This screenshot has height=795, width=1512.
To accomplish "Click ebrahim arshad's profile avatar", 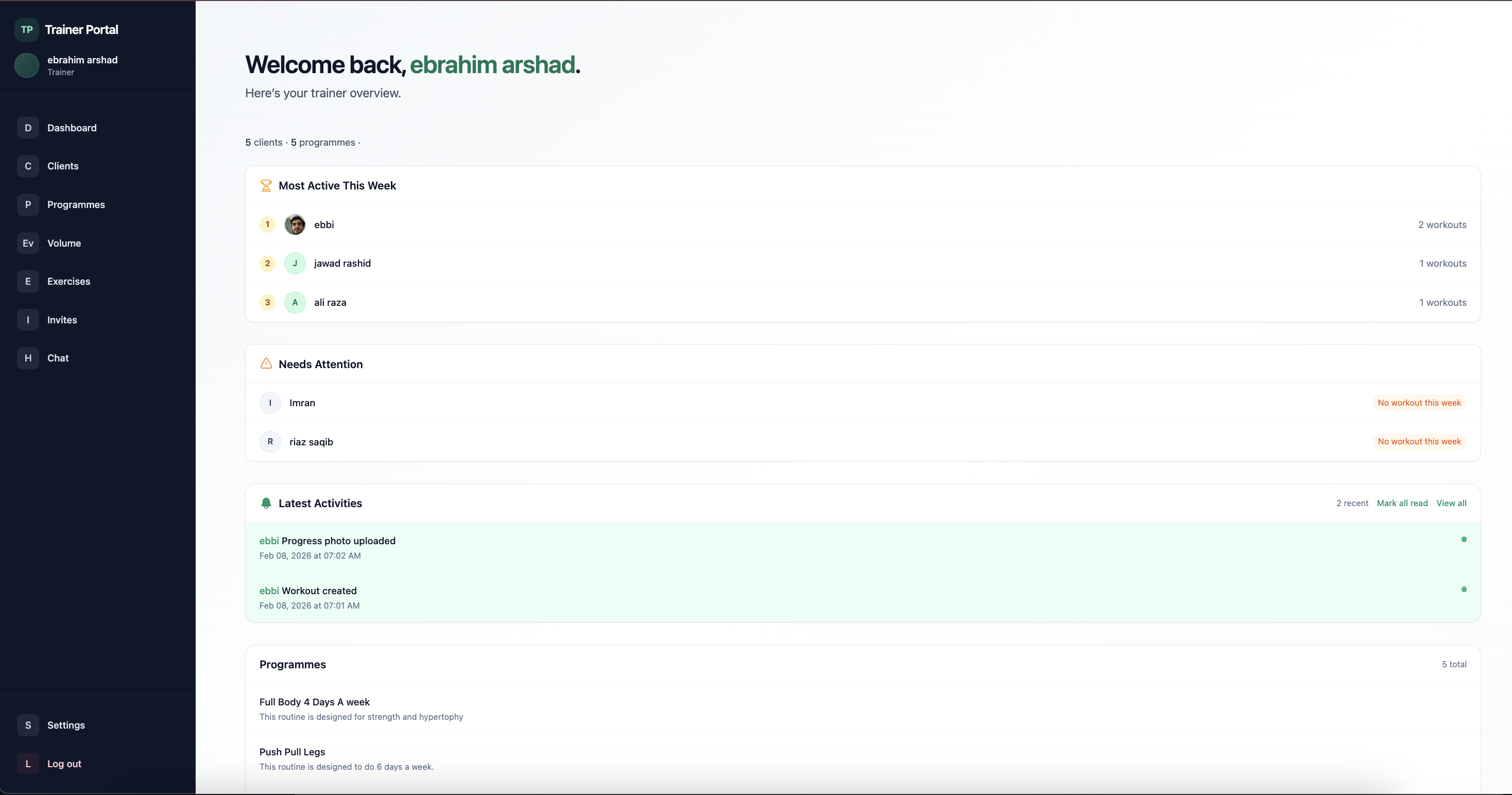I will point(26,66).
